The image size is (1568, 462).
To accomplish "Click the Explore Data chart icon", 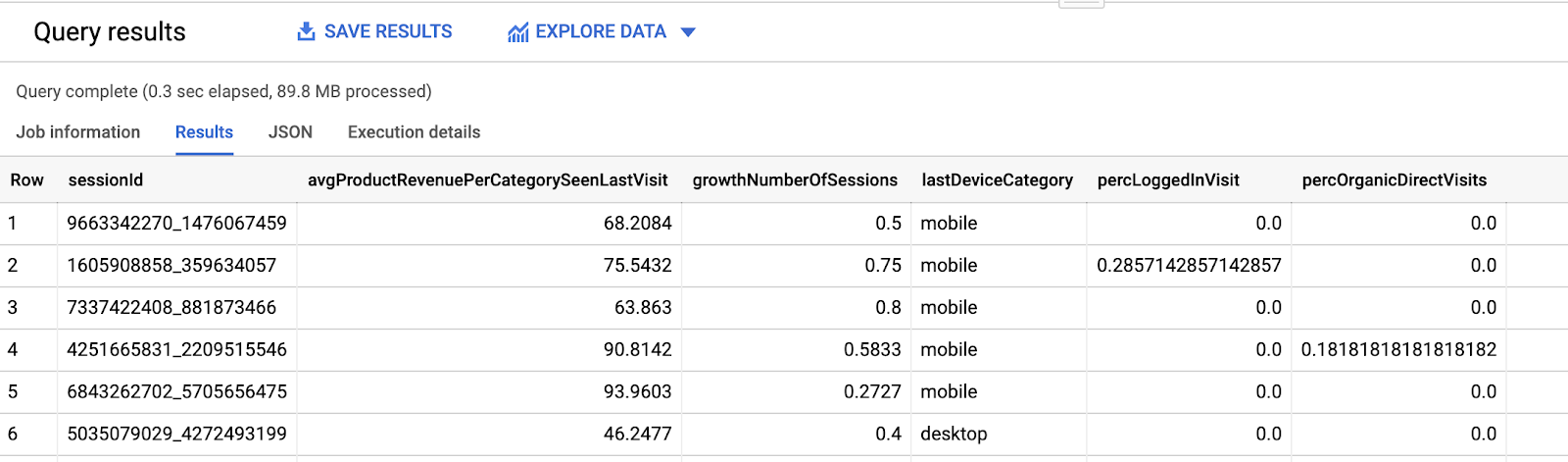I will (517, 32).
